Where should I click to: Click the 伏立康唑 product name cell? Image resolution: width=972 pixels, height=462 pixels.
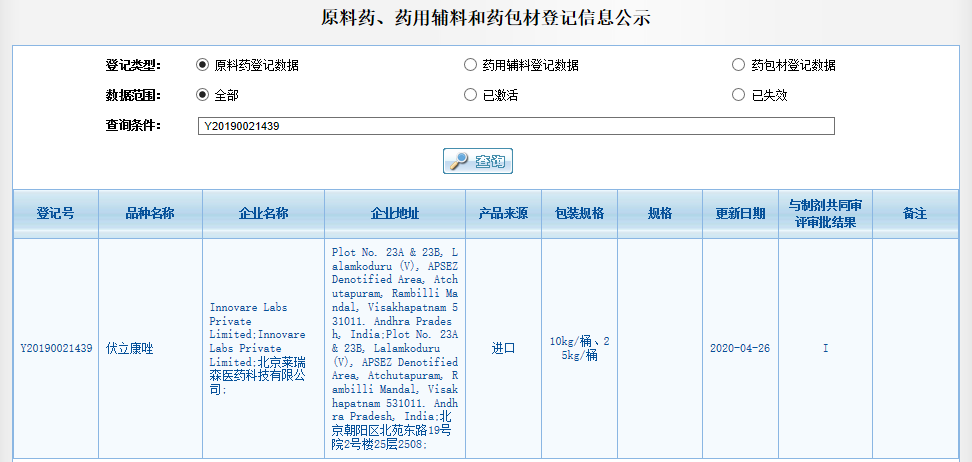[150, 349]
